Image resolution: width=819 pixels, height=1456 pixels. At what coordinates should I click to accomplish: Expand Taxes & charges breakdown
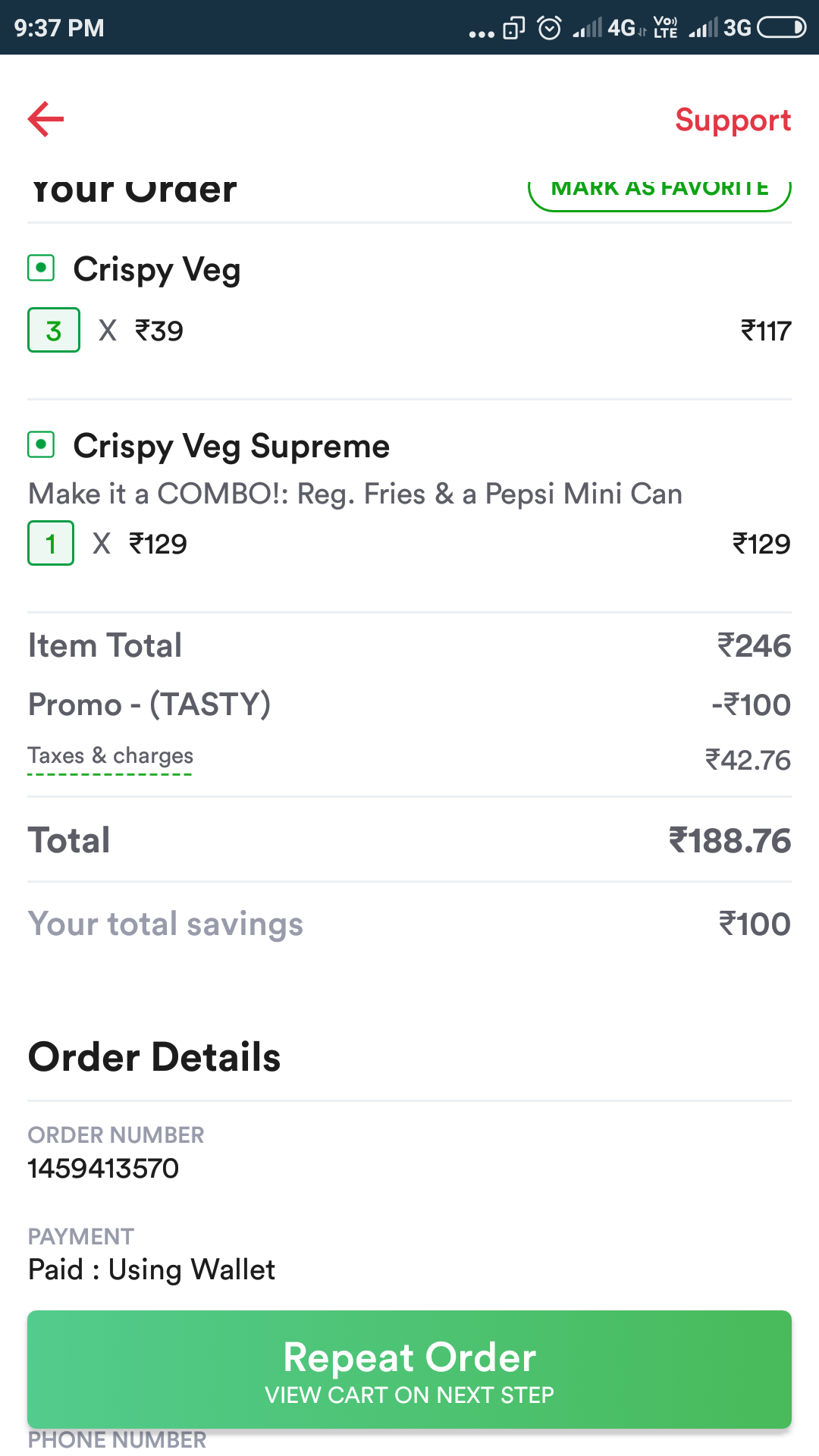111,756
